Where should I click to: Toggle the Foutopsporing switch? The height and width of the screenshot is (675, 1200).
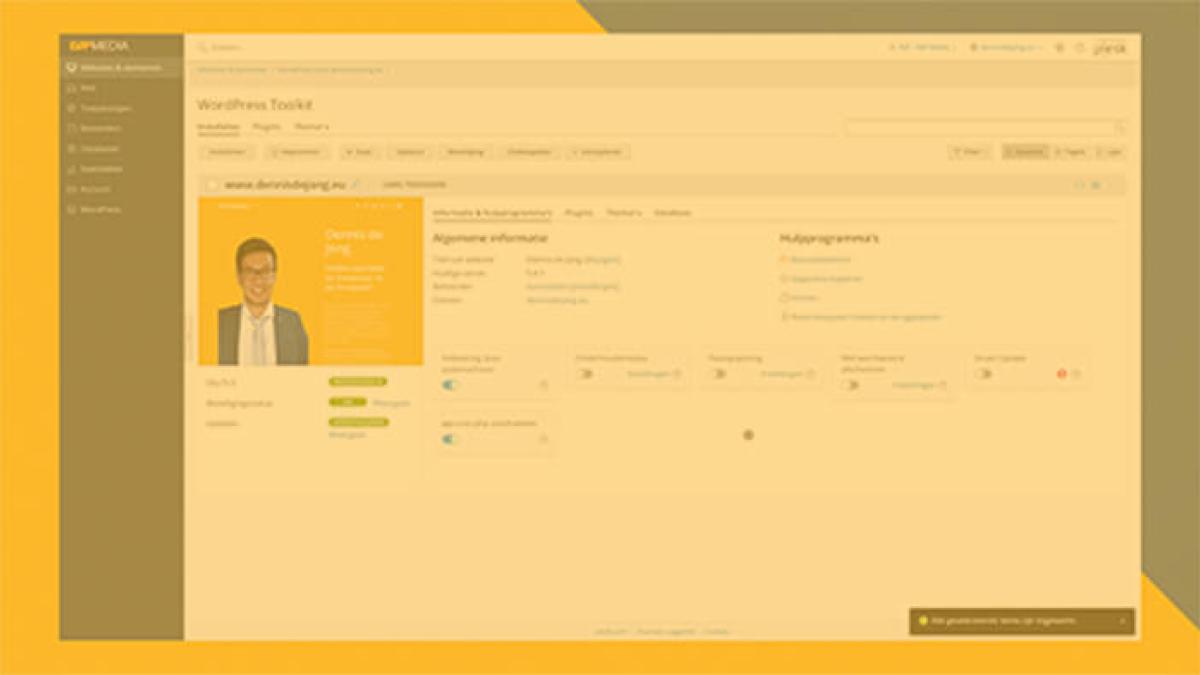718,374
